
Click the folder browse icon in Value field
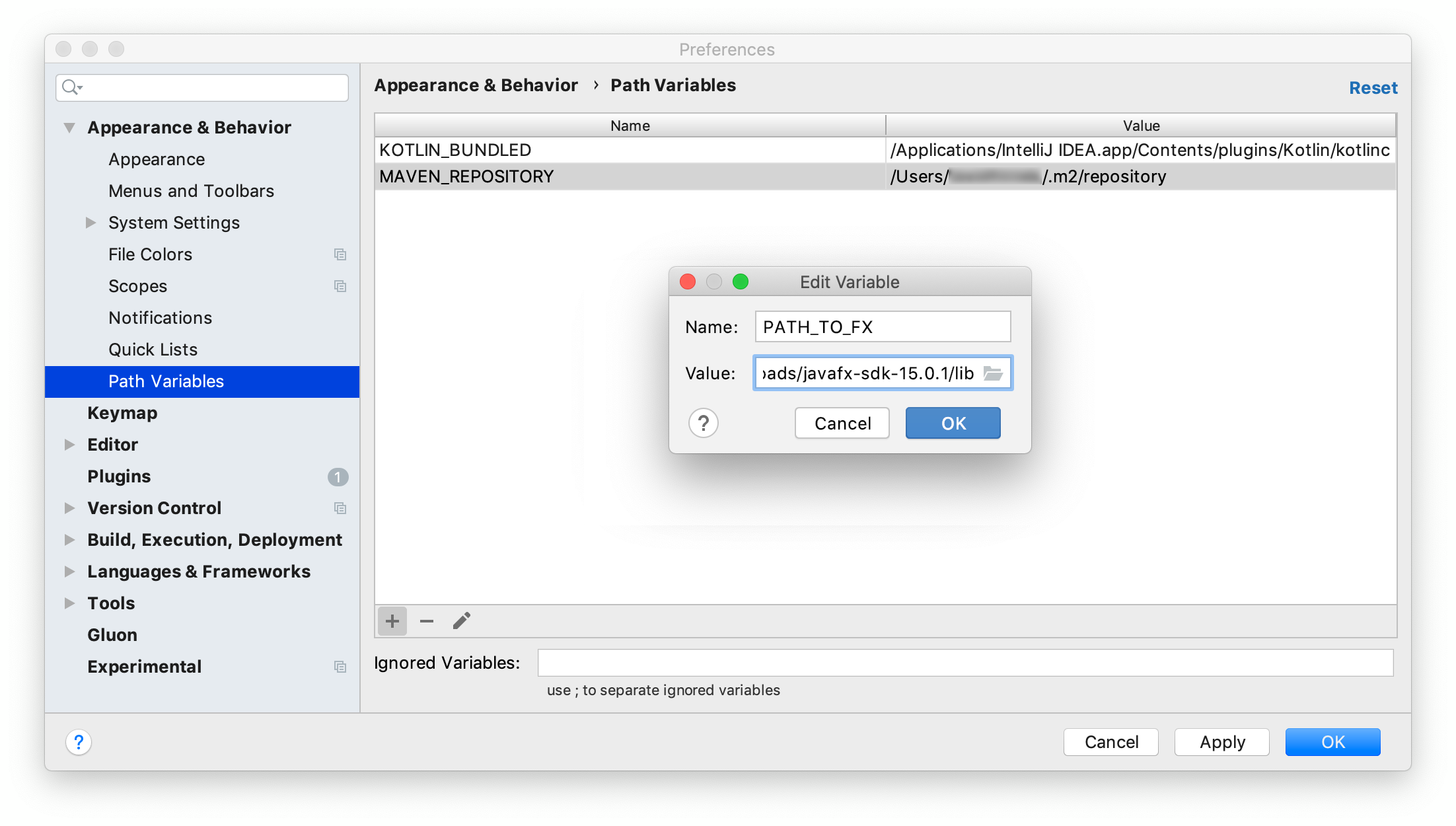[x=995, y=373]
